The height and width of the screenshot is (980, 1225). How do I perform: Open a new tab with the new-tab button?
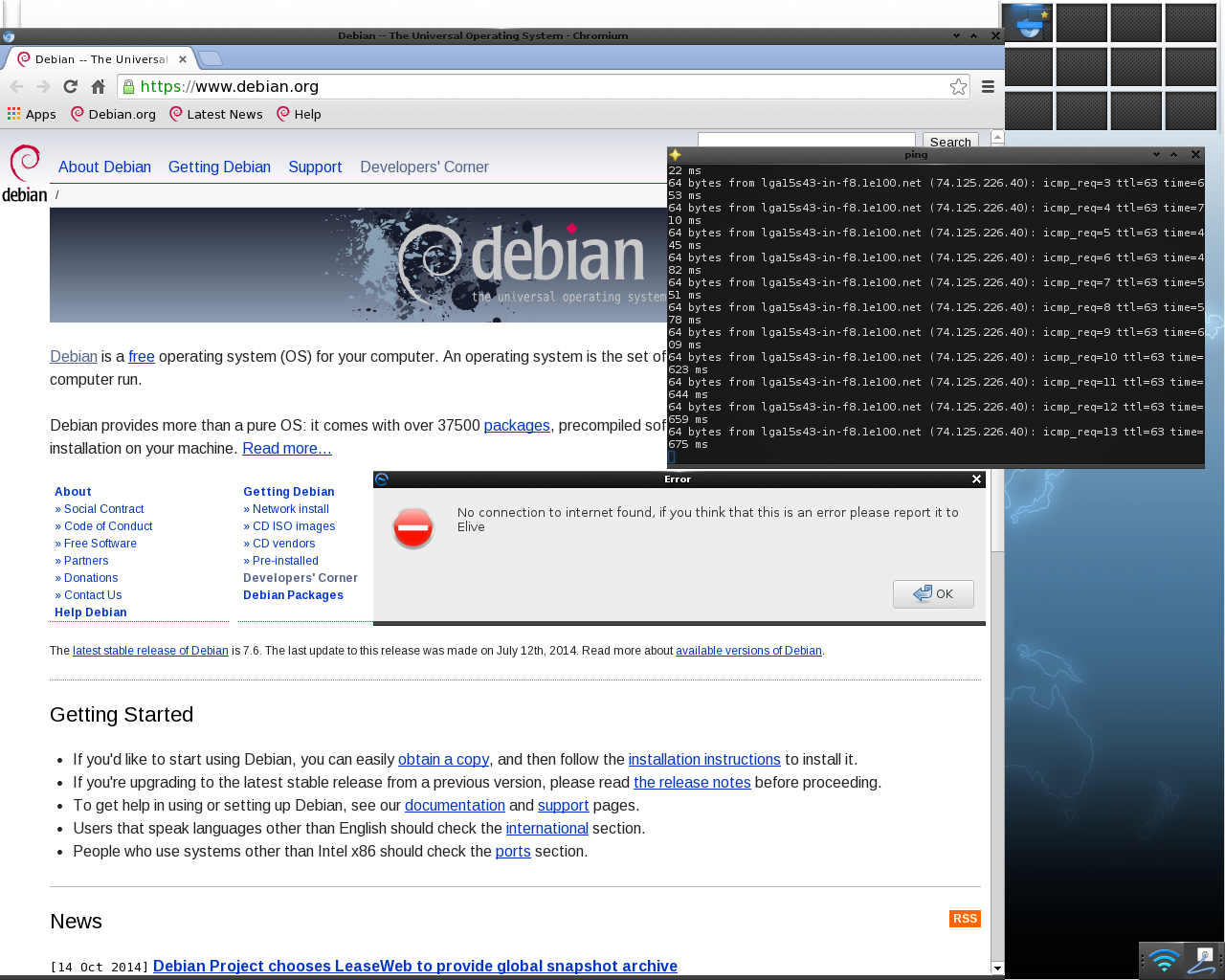coord(211,58)
